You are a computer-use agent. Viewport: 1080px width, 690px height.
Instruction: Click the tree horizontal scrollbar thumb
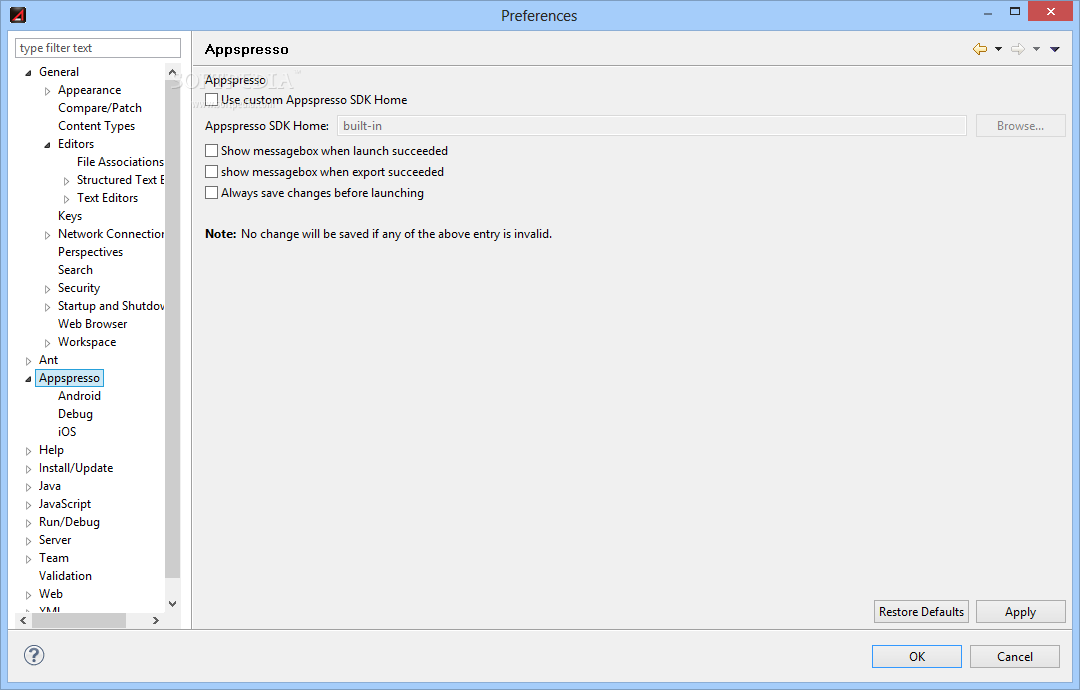79,620
